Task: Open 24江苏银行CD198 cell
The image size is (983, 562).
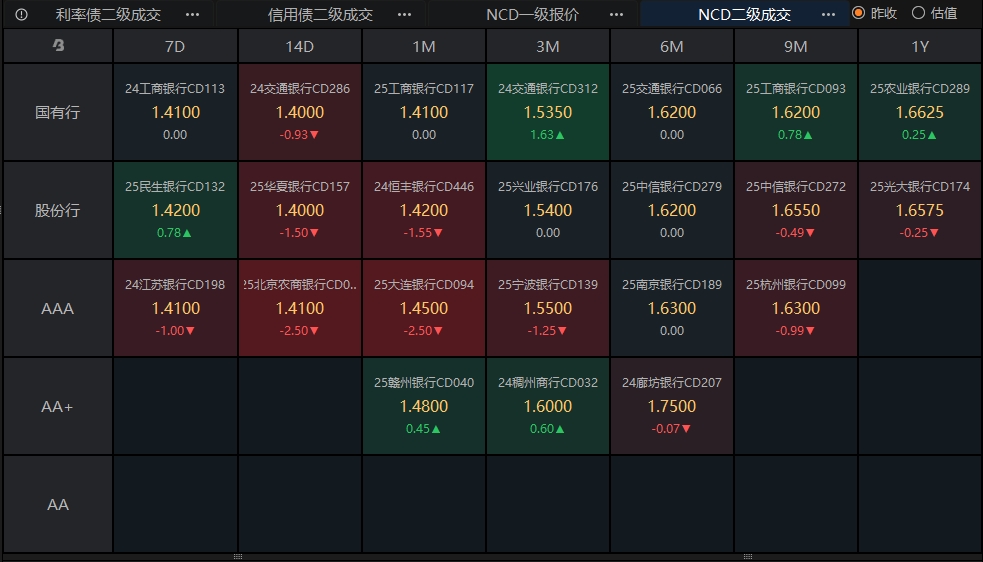Action: pyautogui.click(x=175, y=308)
